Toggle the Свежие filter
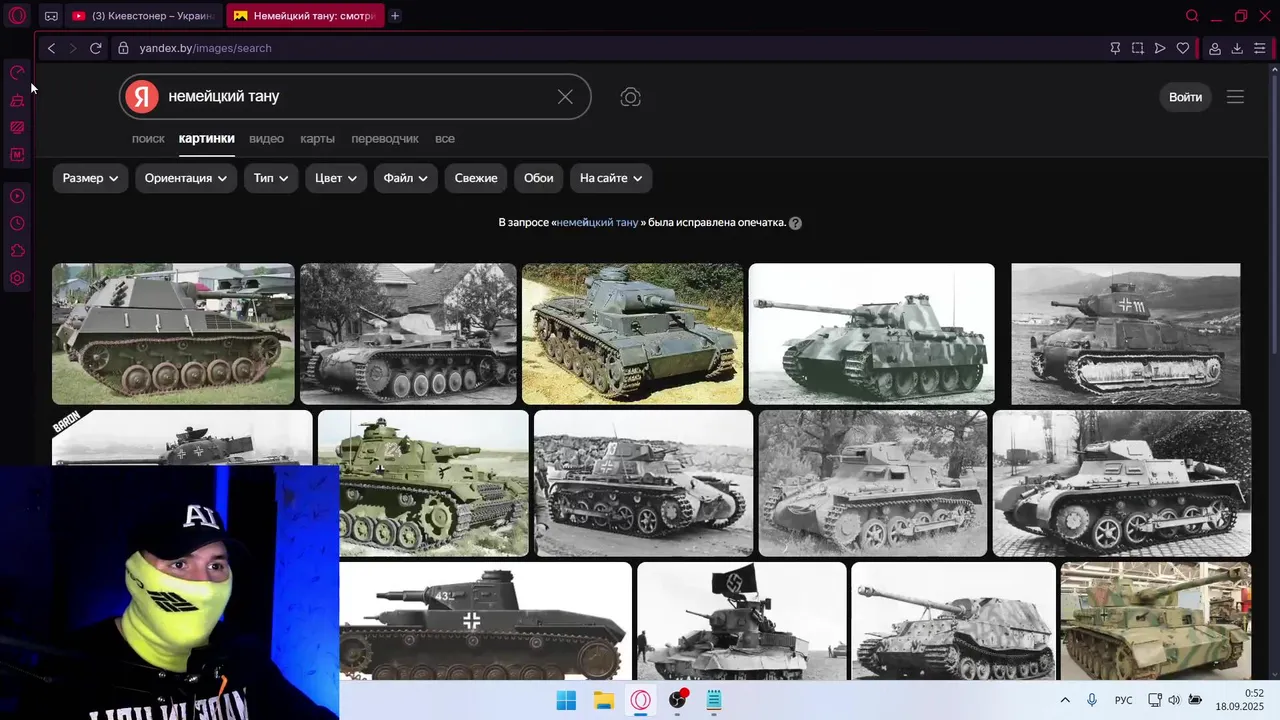1280x720 pixels. click(x=476, y=178)
